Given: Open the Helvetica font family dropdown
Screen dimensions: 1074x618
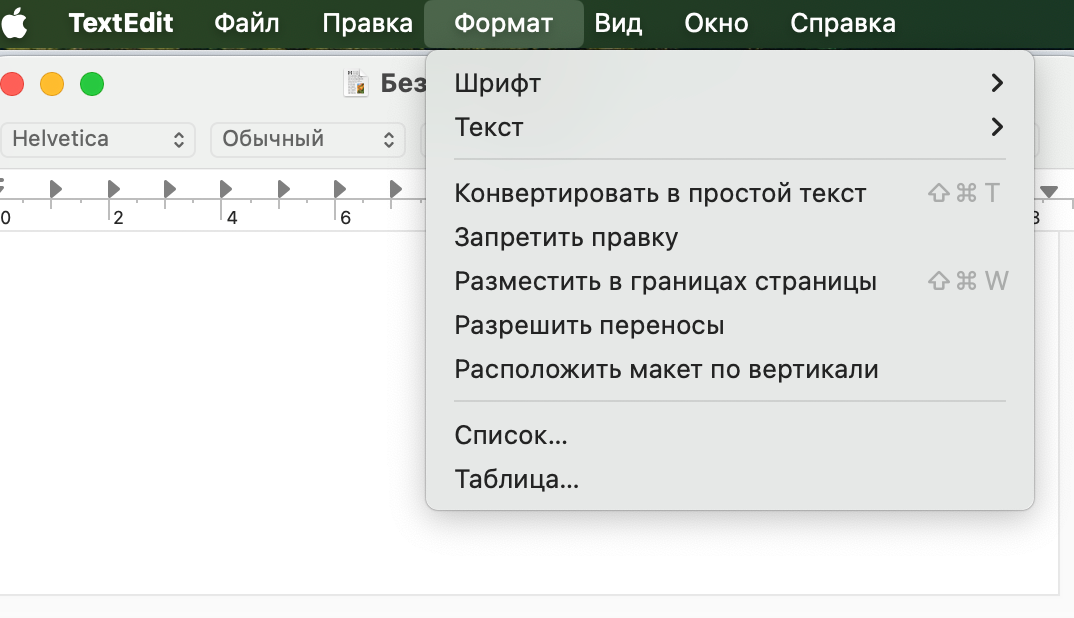Looking at the screenshot, I should tap(97, 140).
